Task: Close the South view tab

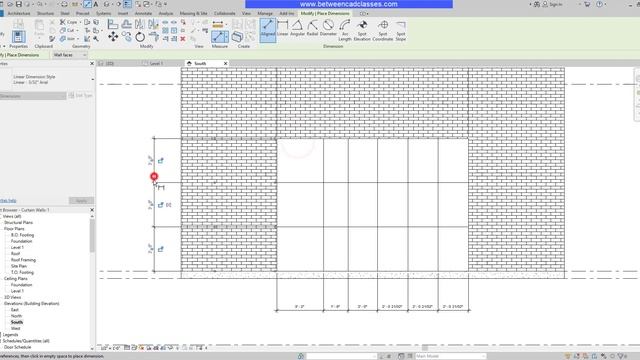Action: point(225,64)
